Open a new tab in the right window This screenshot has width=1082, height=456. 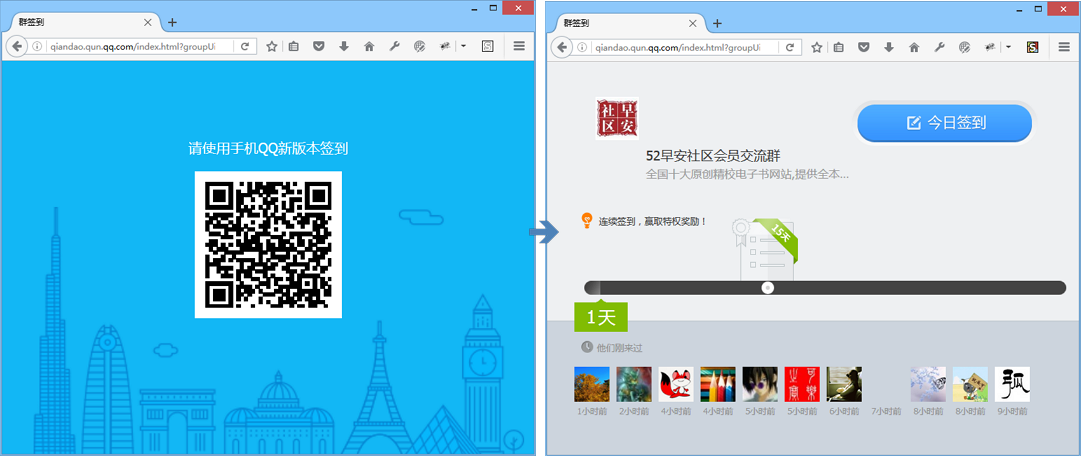pyautogui.click(x=717, y=23)
